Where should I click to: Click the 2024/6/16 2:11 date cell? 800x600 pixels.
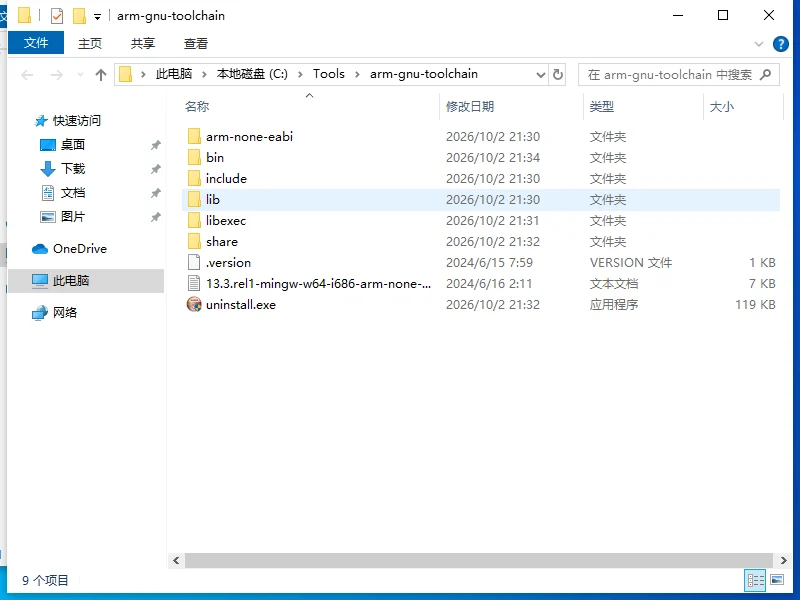click(489, 284)
